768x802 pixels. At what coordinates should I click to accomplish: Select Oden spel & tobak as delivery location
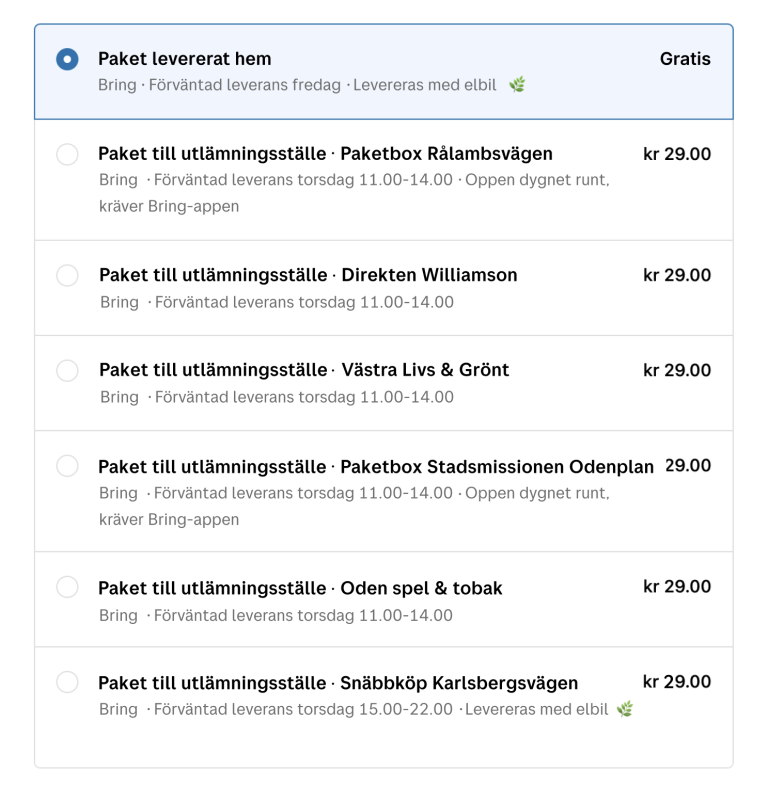pos(67,588)
